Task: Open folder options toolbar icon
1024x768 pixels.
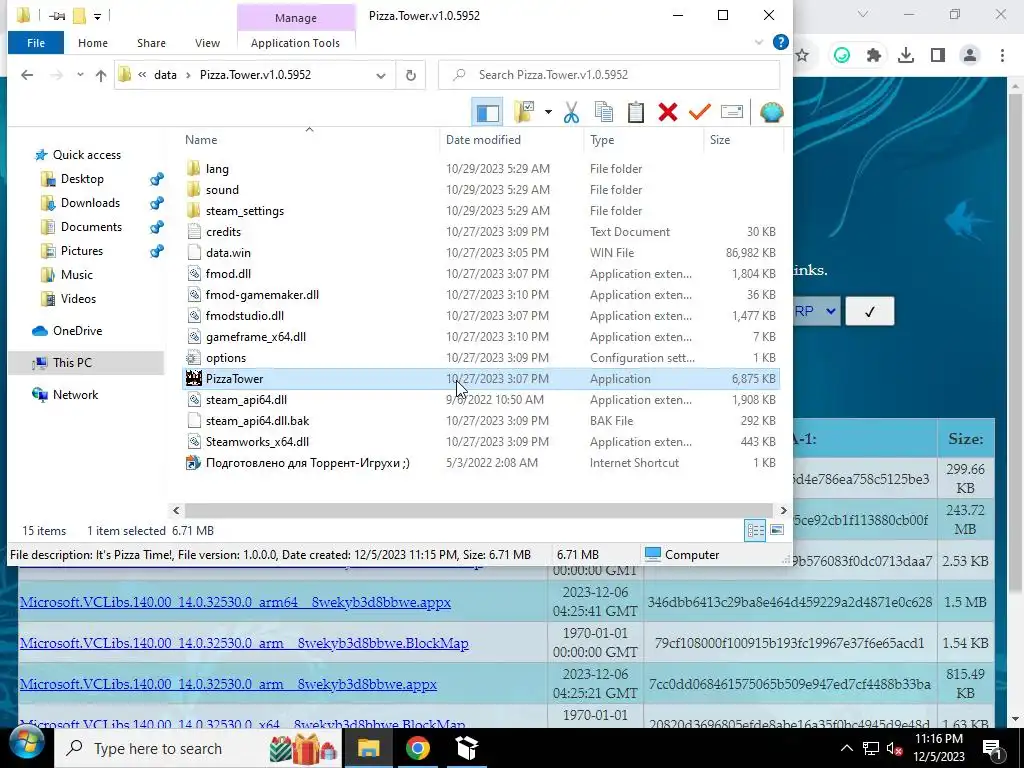Action: coord(524,112)
